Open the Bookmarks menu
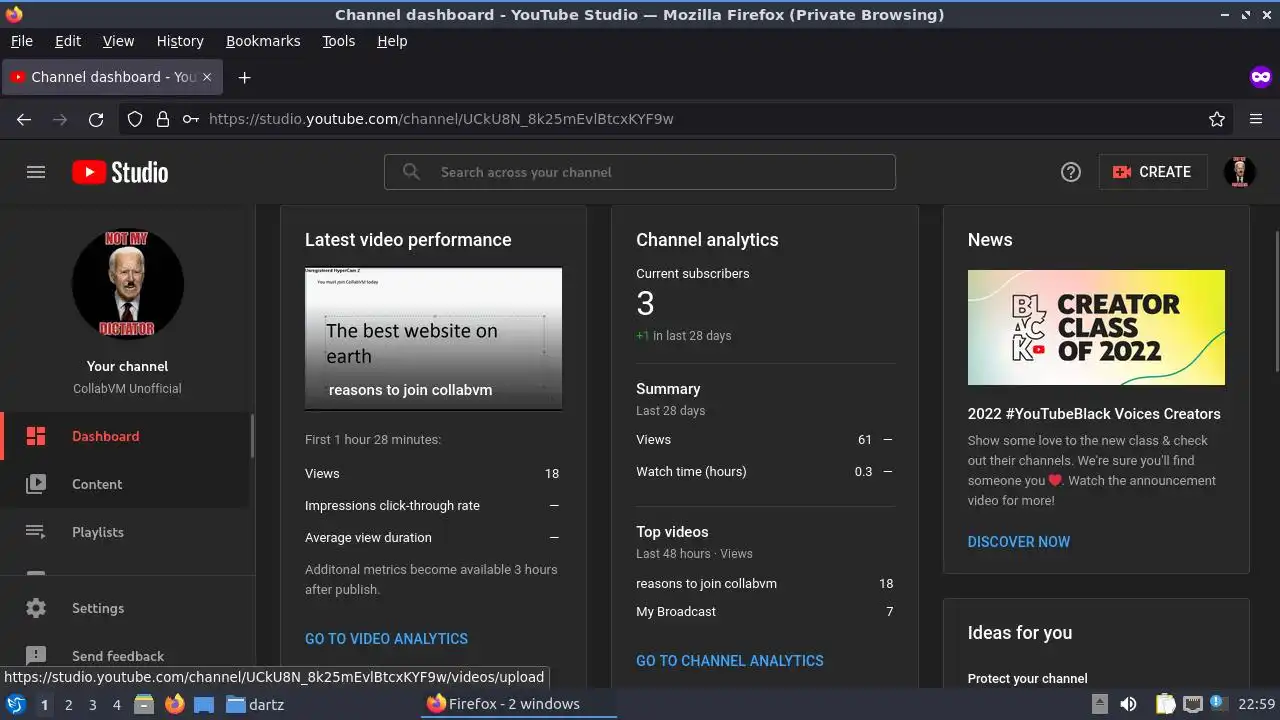Viewport: 1280px width, 720px height. (x=263, y=41)
